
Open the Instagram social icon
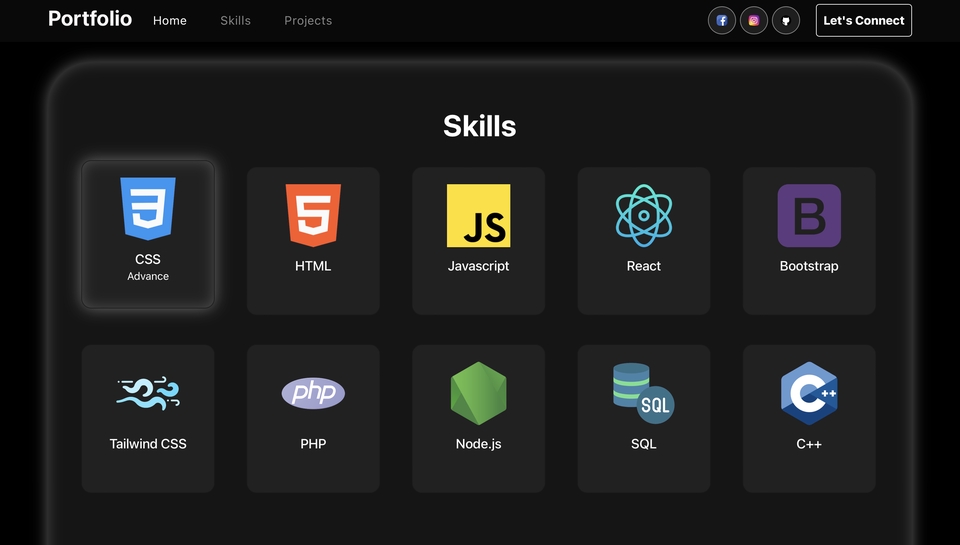pos(754,21)
